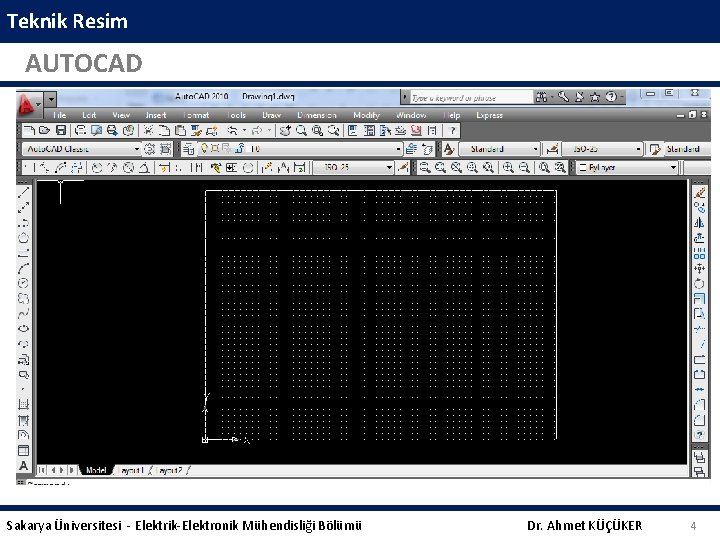Open the Express menu

pyautogui.click(x=489, y=115)
